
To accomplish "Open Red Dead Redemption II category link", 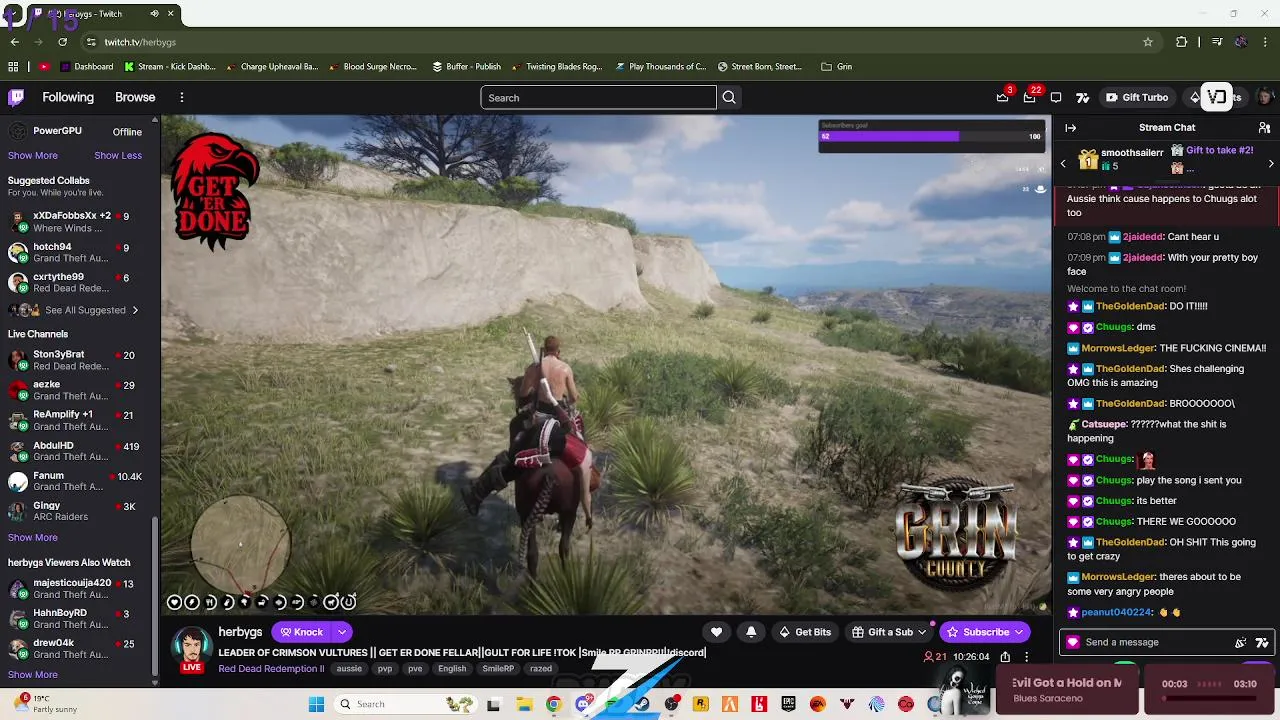I will 271,669.
